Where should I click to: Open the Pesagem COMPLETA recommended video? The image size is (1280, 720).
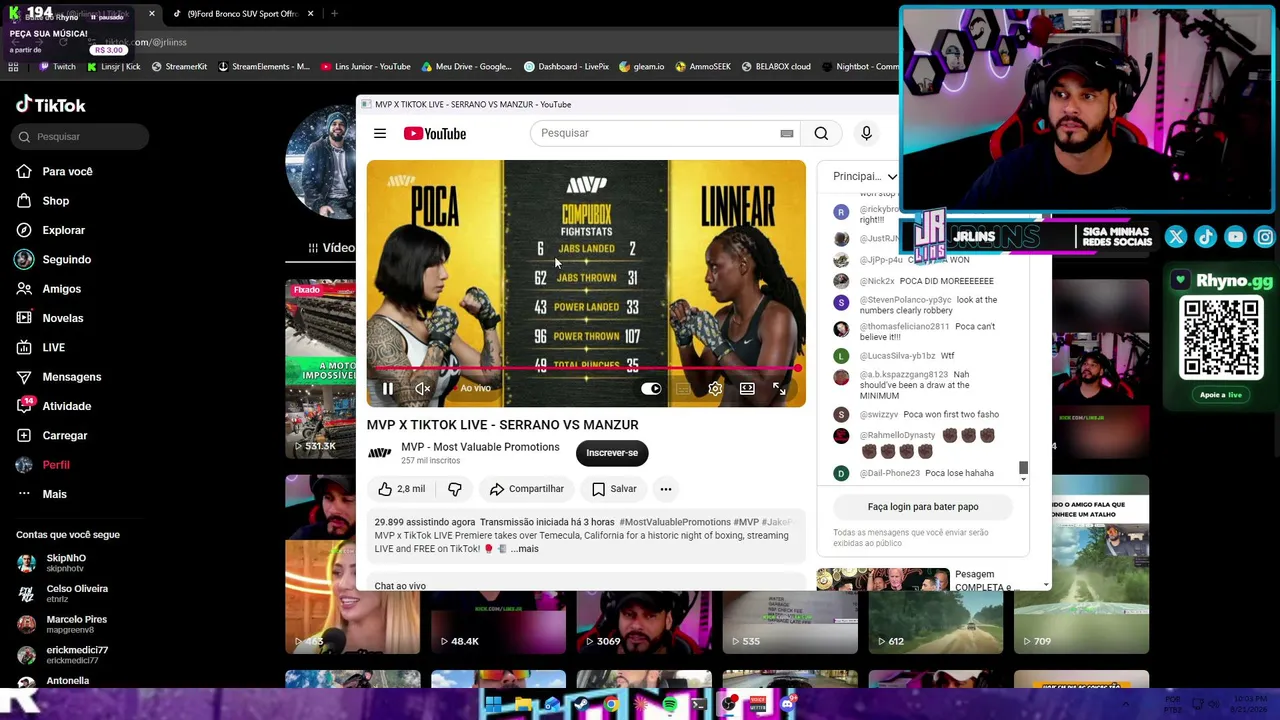pos(922,579)
